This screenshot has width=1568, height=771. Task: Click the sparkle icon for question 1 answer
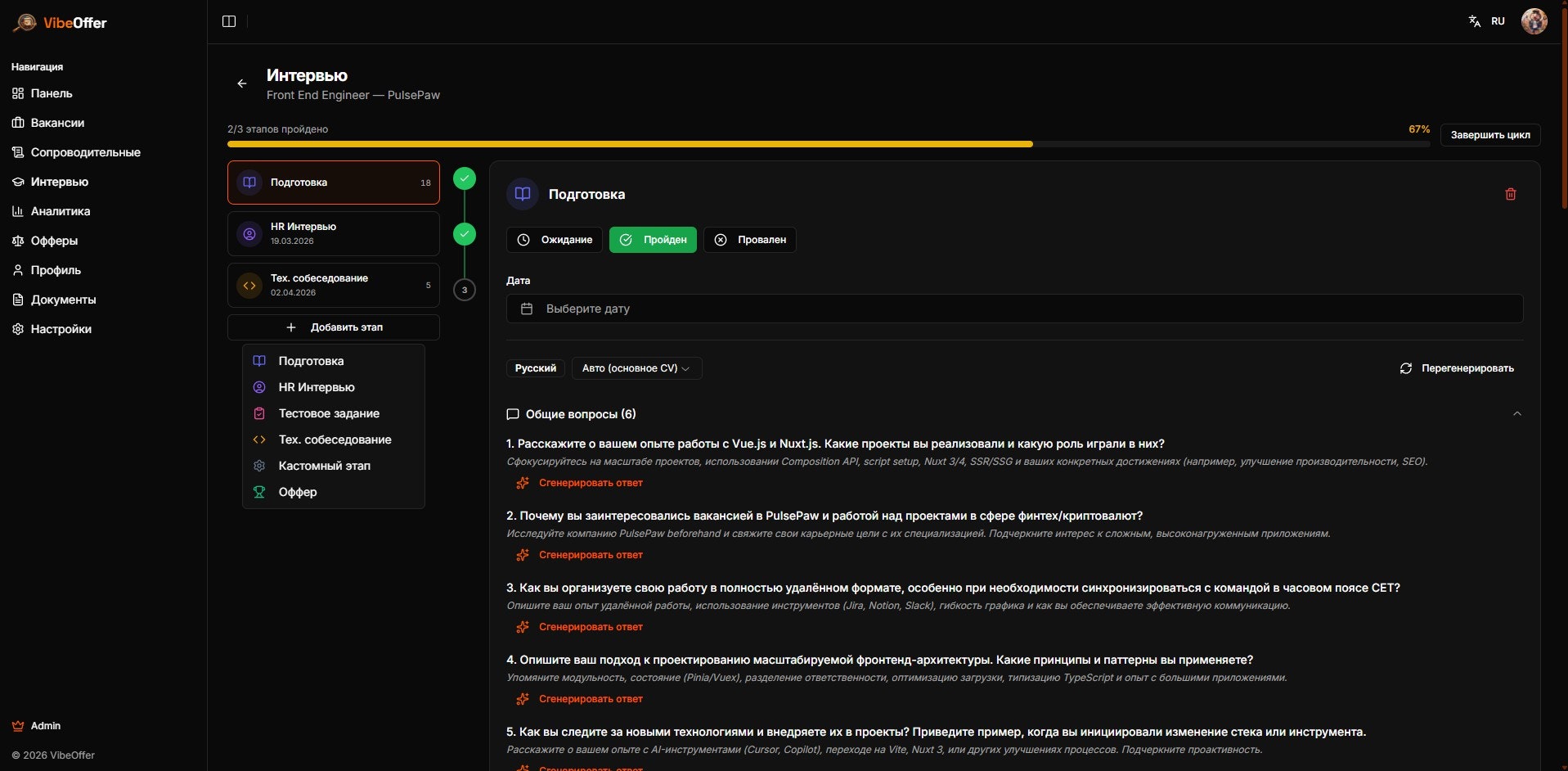point(523,483)
